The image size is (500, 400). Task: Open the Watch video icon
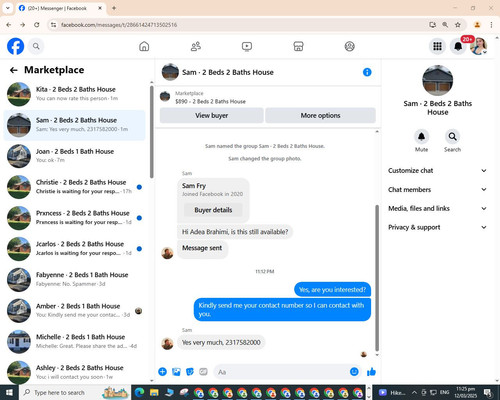(247, 46)
